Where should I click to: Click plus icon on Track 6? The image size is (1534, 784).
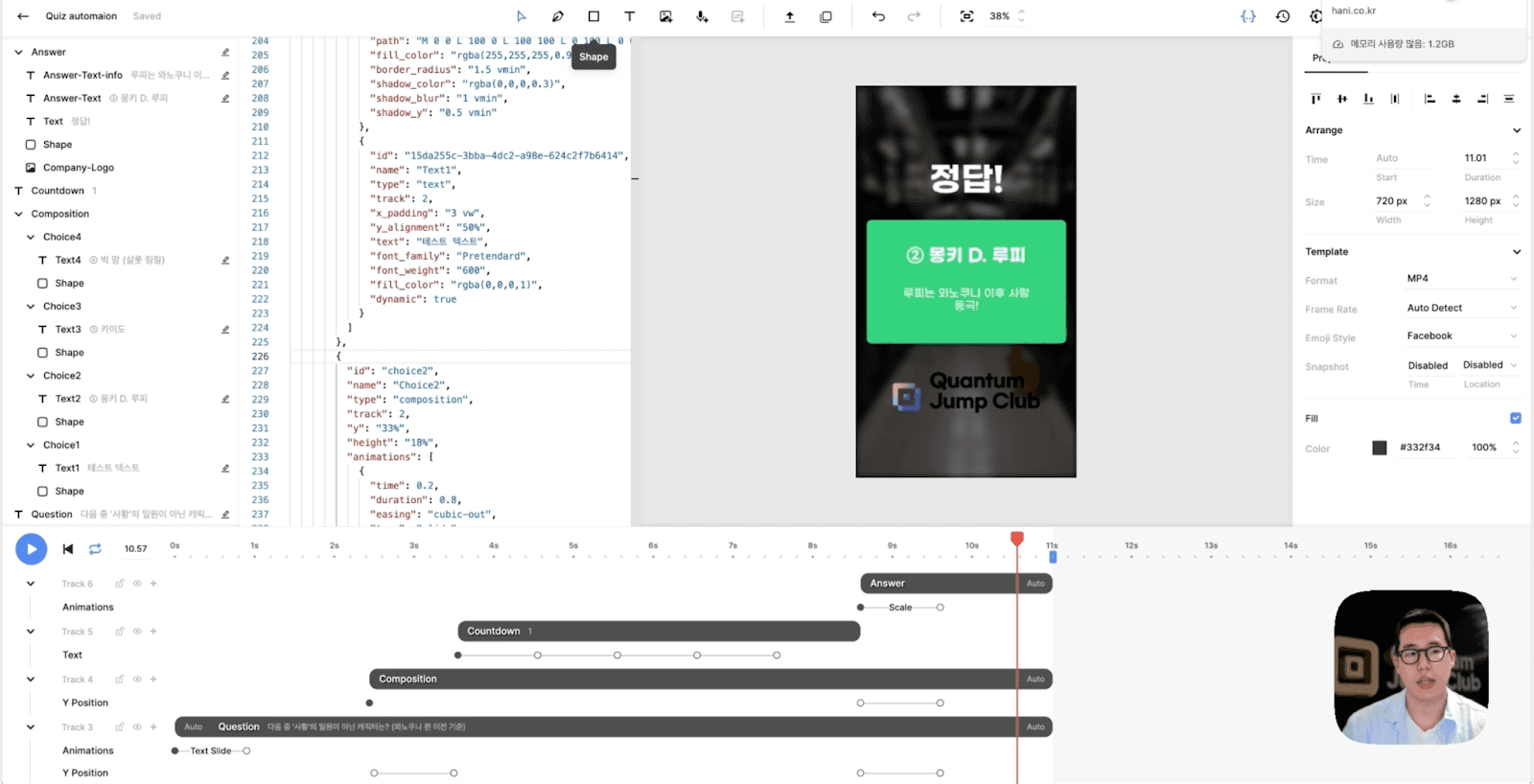coord(153,584)
